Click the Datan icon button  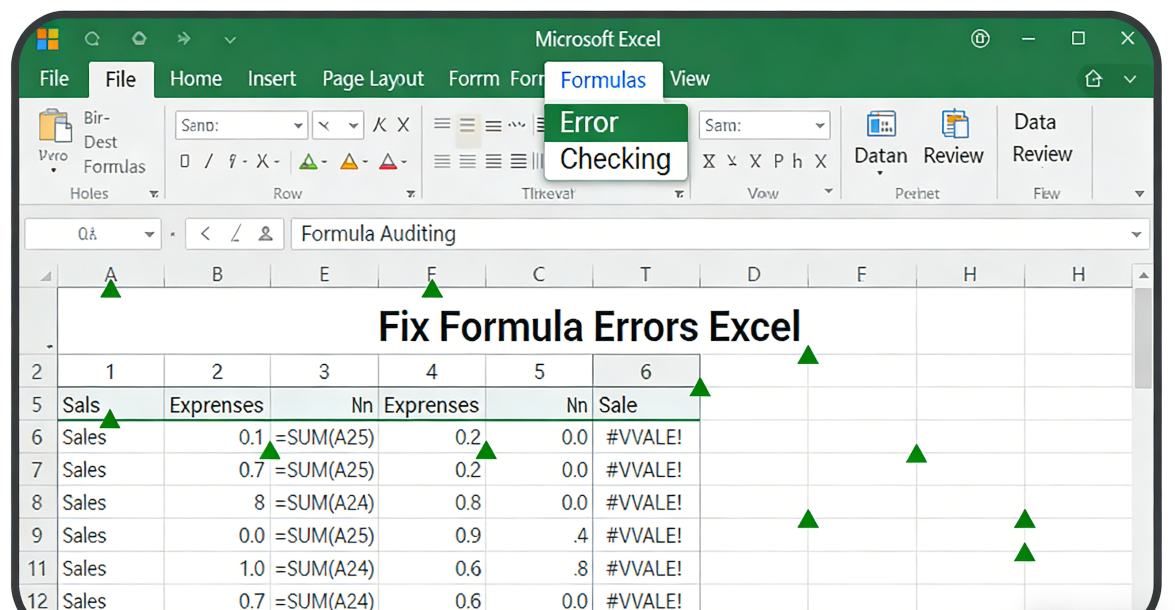pyautogui.click(x=881, y=139)
